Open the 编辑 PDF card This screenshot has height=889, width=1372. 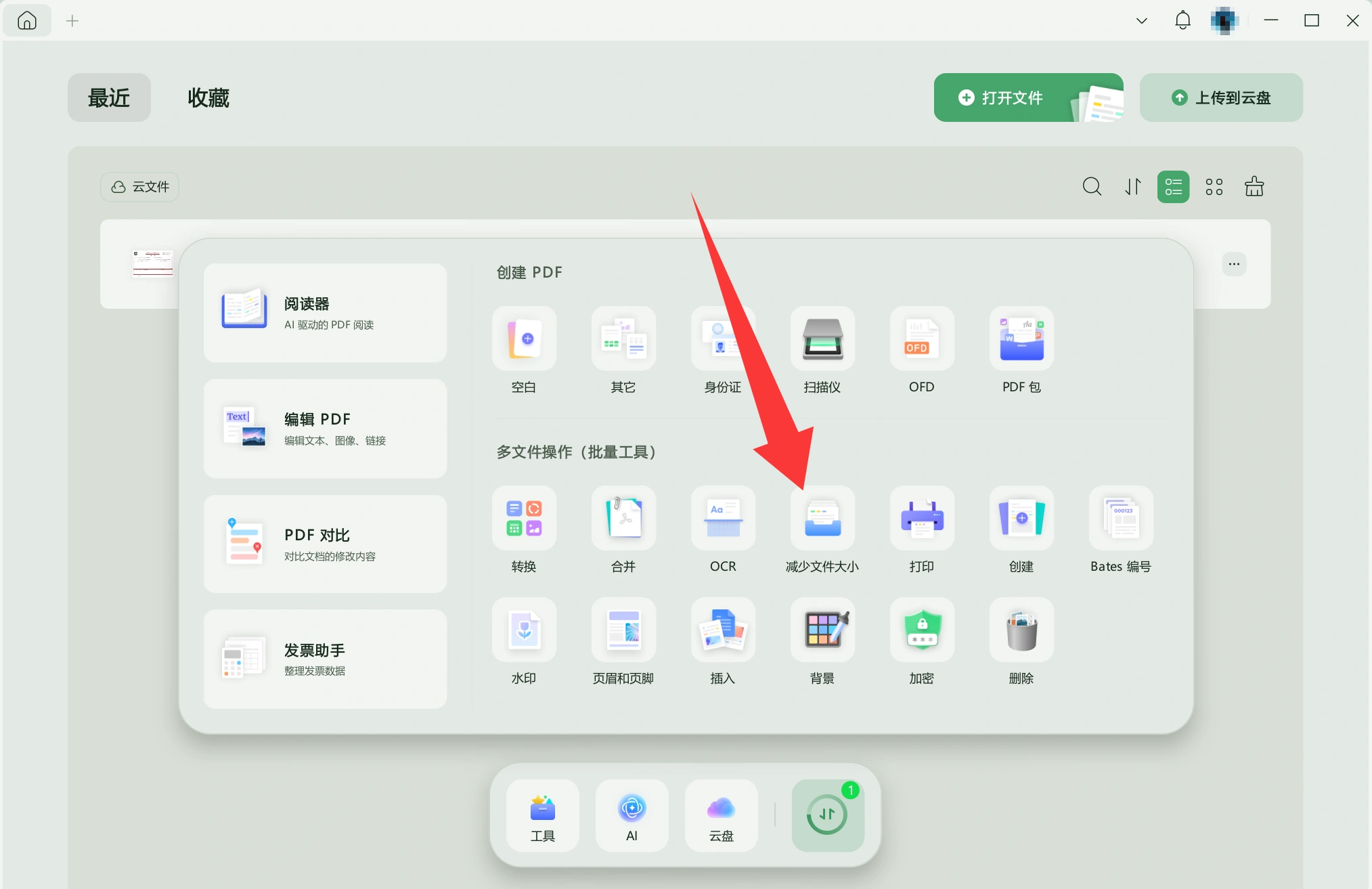(325, 429)
